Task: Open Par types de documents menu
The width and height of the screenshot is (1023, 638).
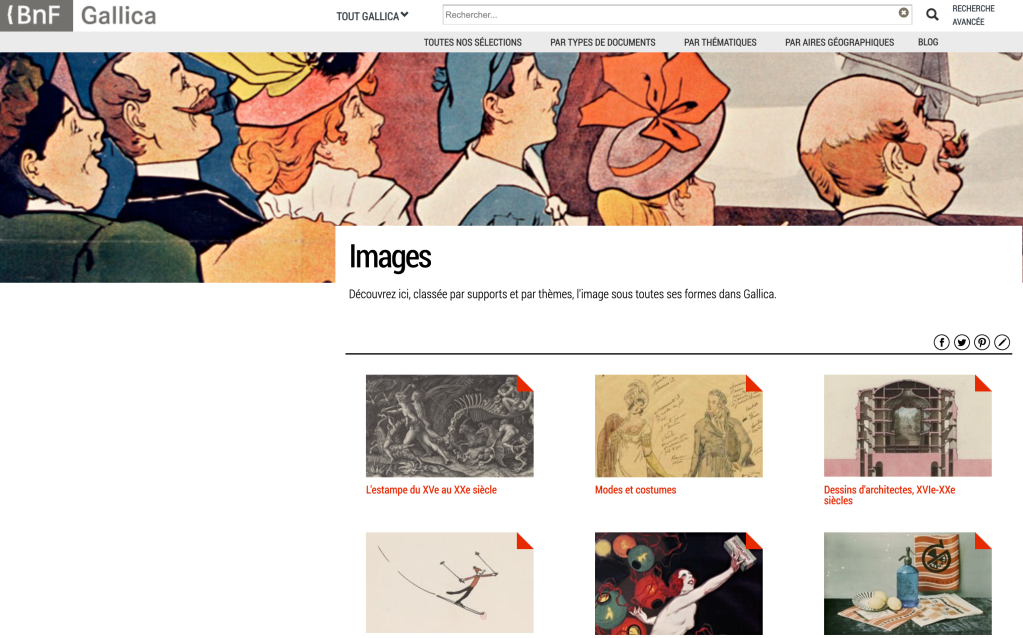Action: coord(602,42)
